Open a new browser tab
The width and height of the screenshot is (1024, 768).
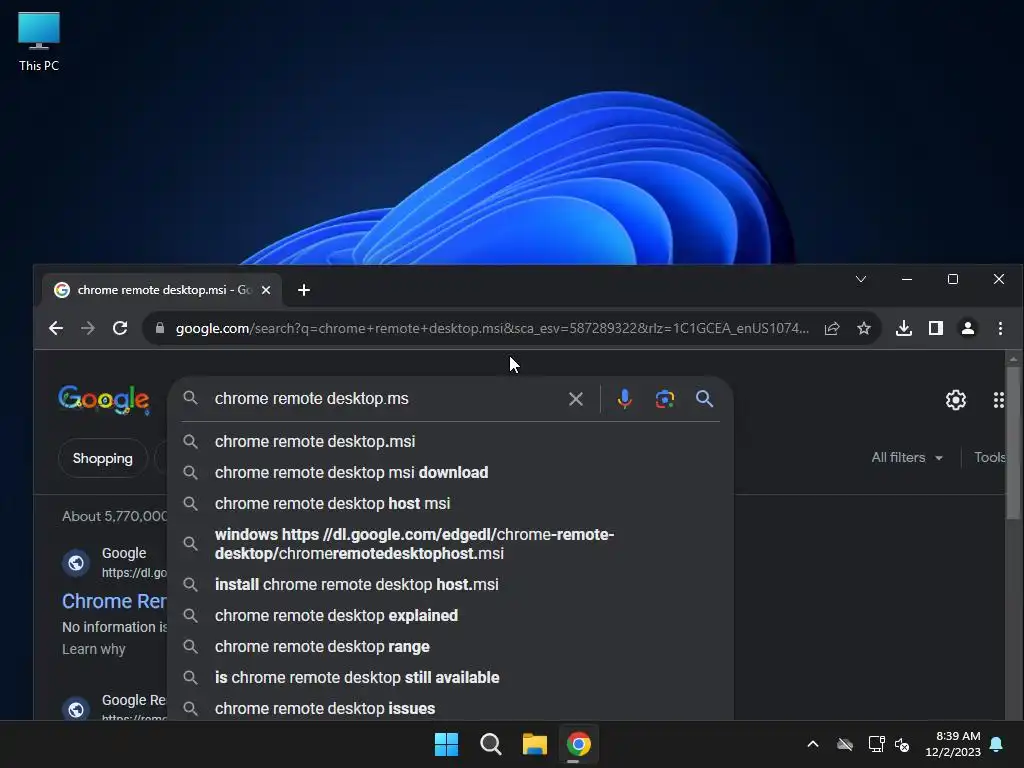point(304,290)
